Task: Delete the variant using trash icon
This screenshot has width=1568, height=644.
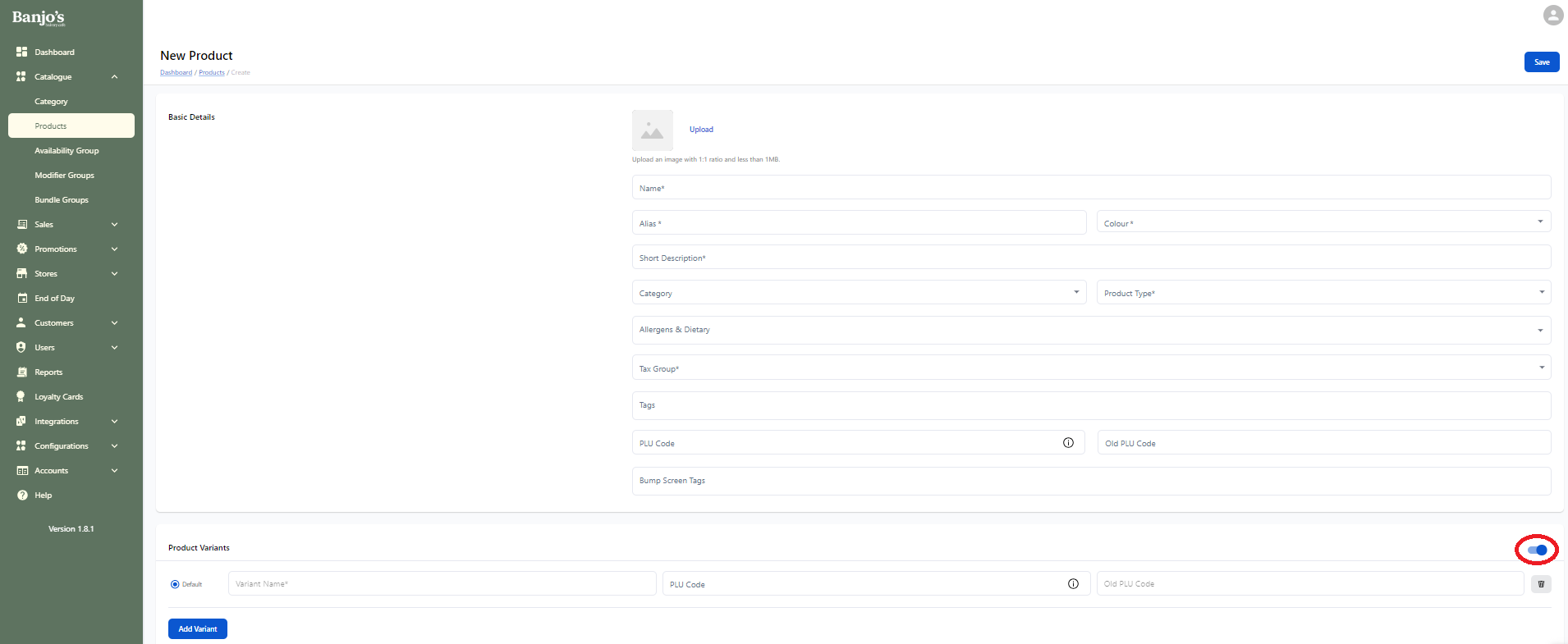Action: coord(1541,584)
